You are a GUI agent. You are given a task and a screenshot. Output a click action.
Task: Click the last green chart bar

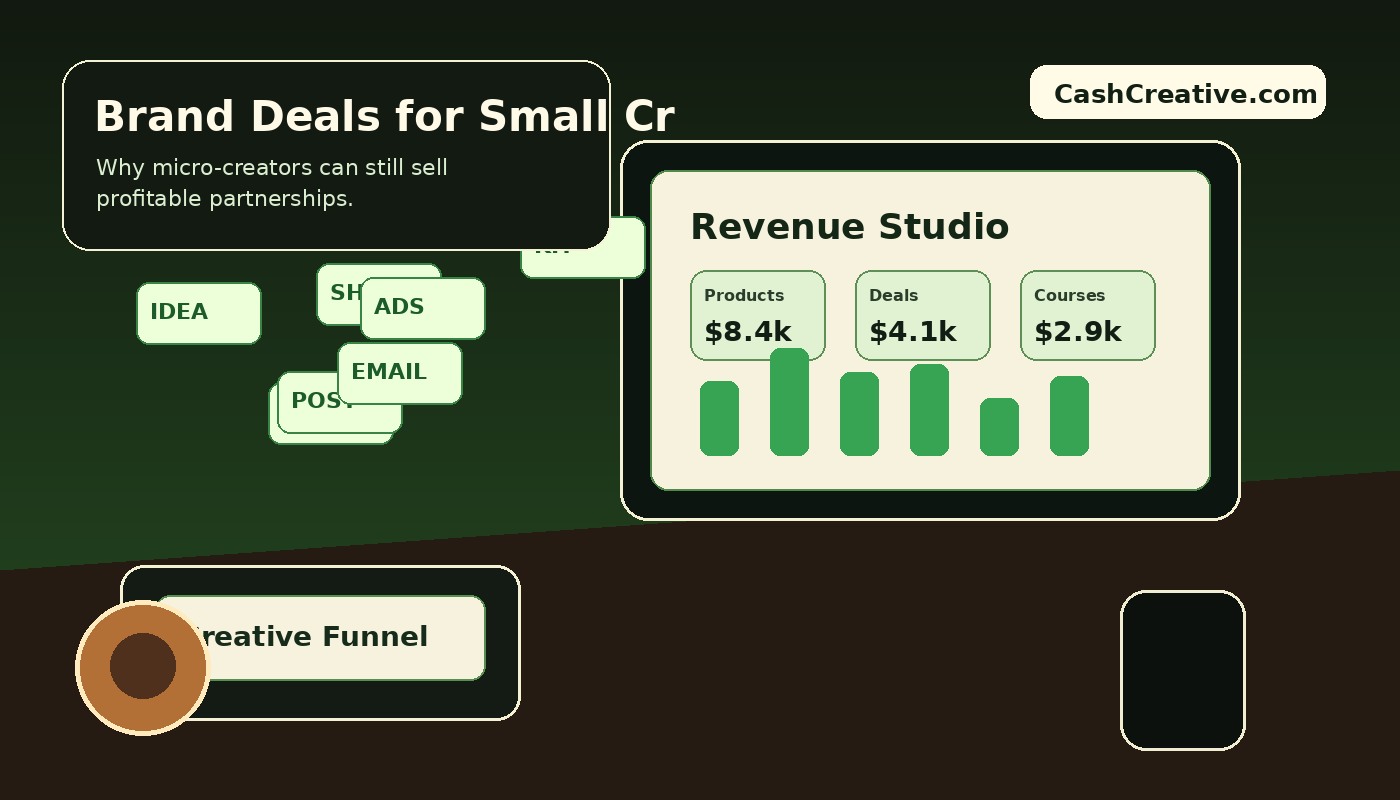1069,416
